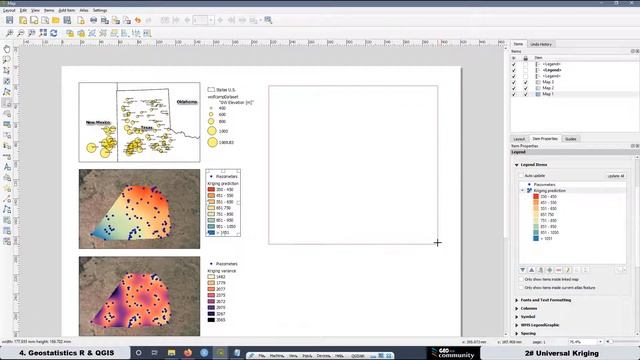Click the Save project toolbar icon

tap(9, 20)
